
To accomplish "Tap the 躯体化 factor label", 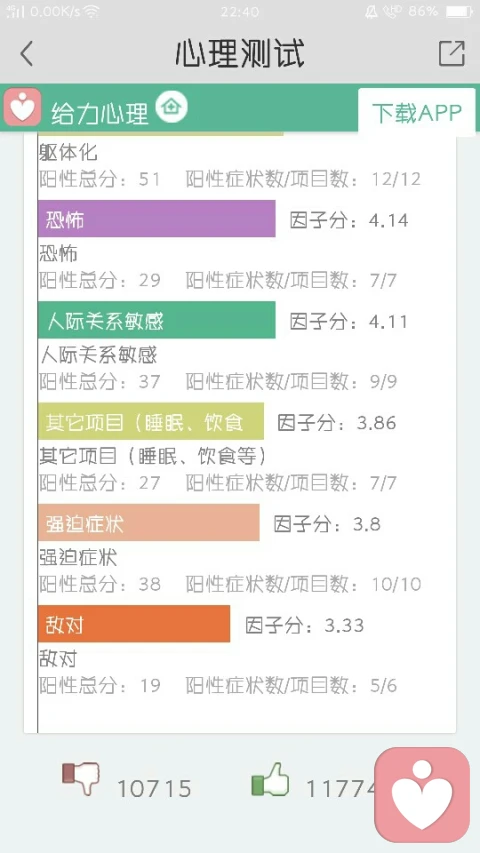I will 68,152.
